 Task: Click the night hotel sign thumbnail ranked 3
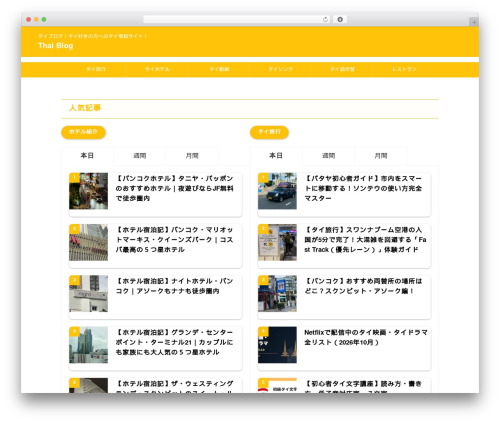(x=88, y=294)
